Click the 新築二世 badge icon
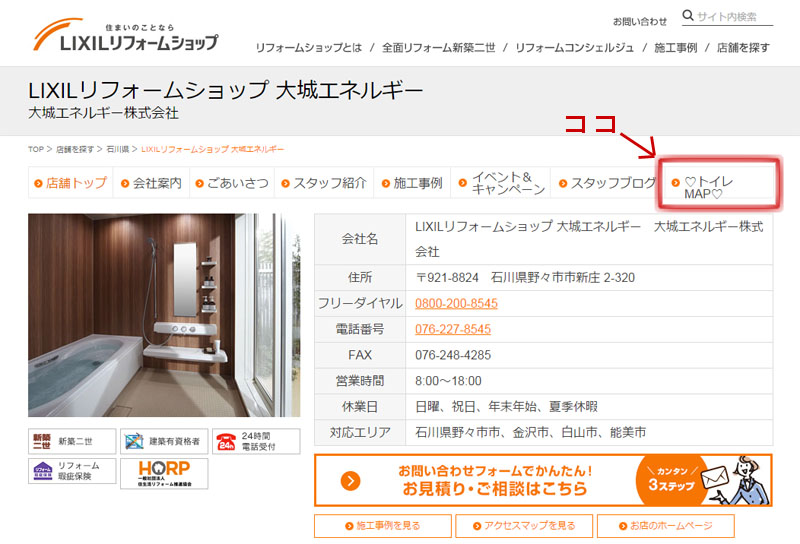The height and width of the screenshot is (544, 800). pos(42,441)
